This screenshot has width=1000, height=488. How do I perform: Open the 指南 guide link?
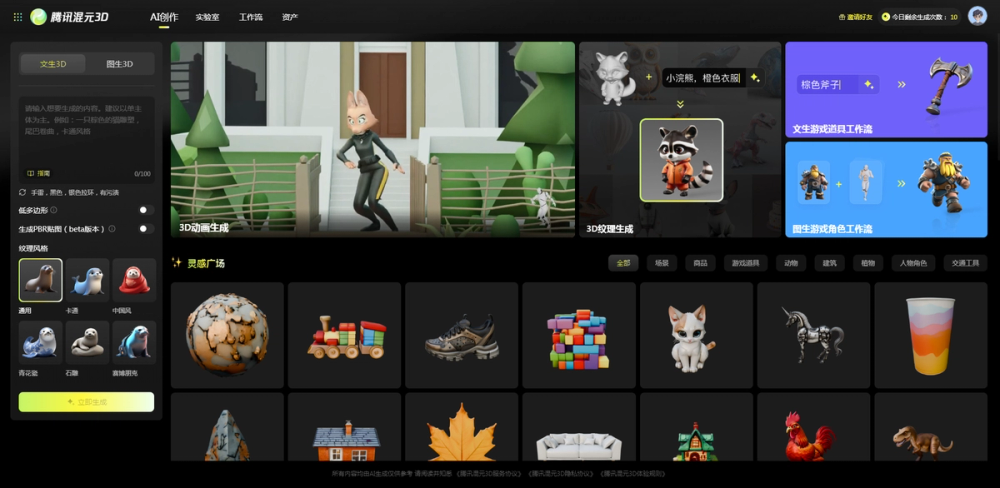click(x=39, y=173)
